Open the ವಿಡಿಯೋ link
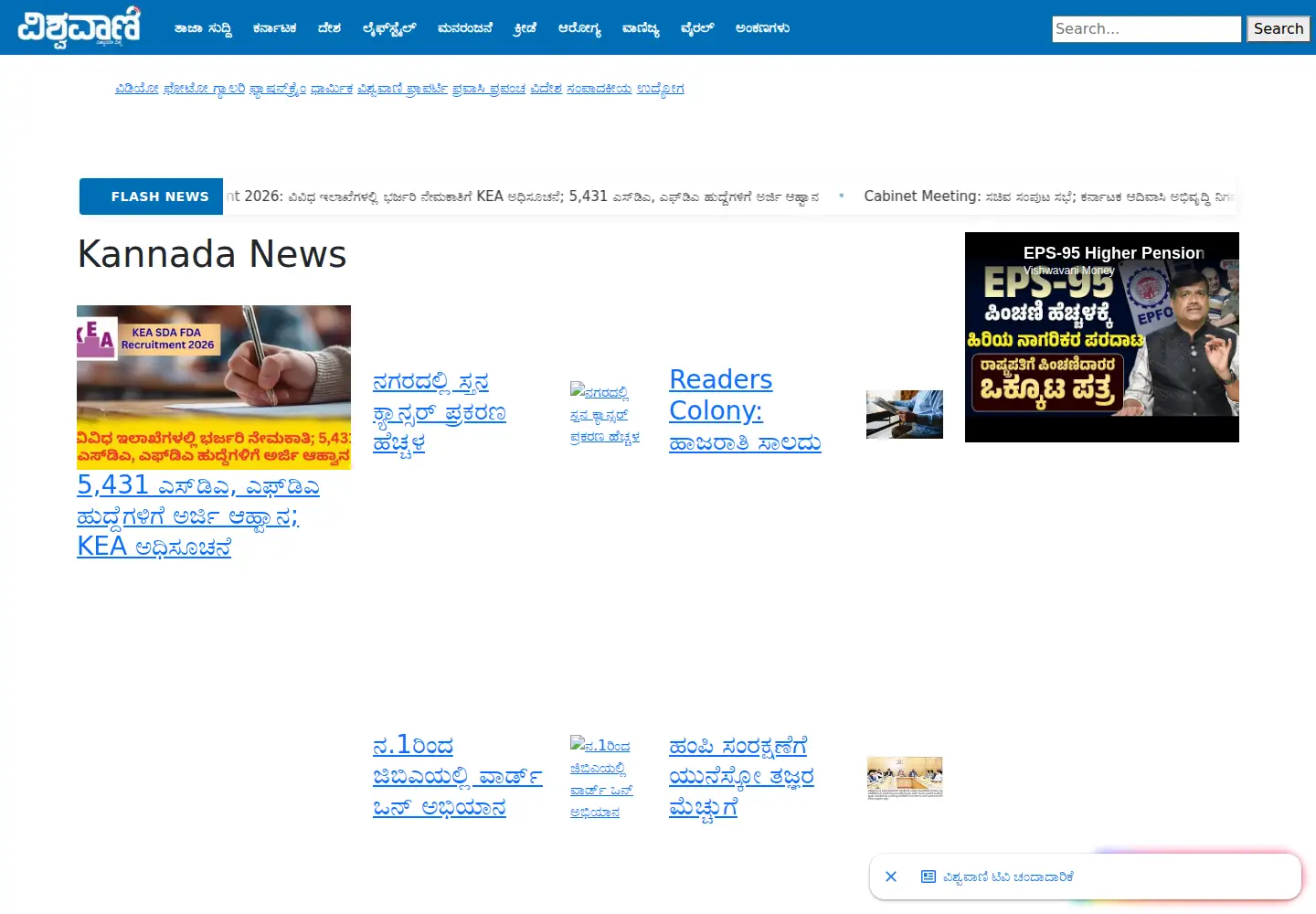 [137, 89]
